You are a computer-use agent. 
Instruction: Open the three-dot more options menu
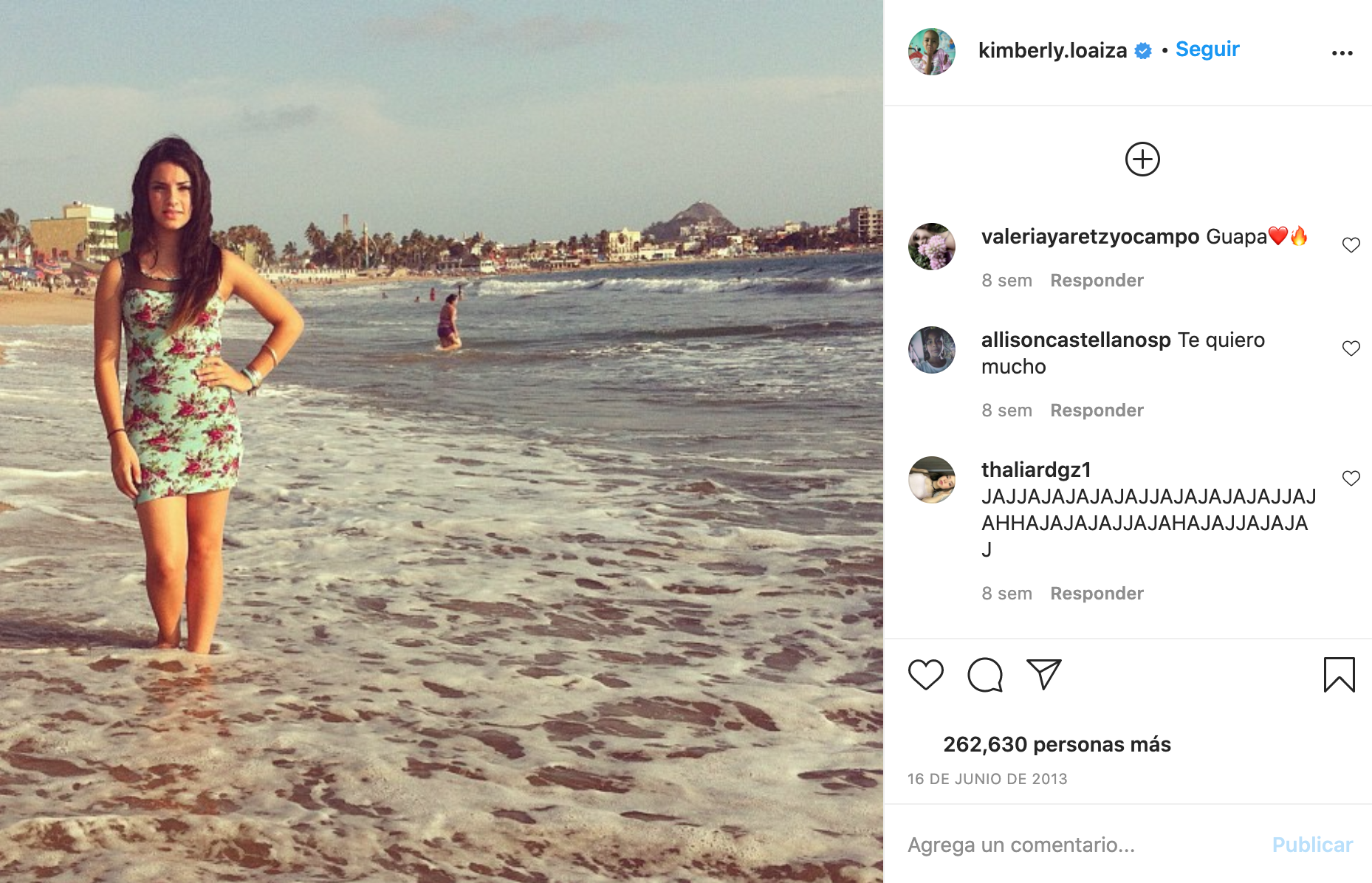tap(1342, 53)
